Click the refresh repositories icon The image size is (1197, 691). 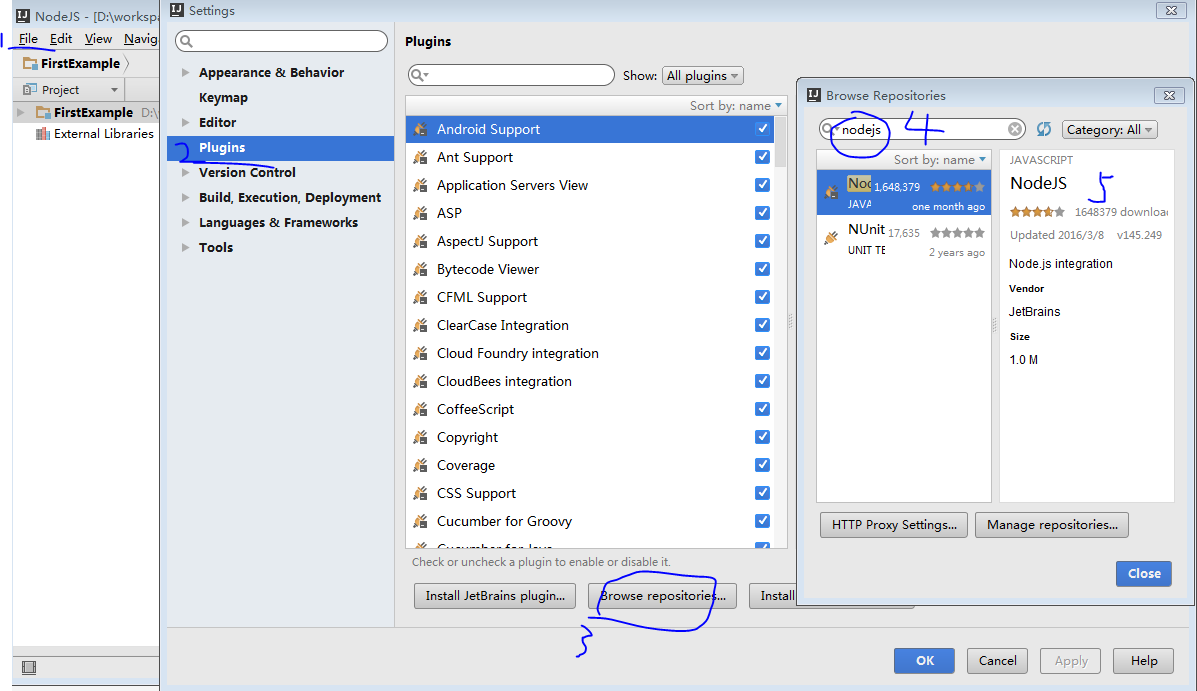(1044, 129)
